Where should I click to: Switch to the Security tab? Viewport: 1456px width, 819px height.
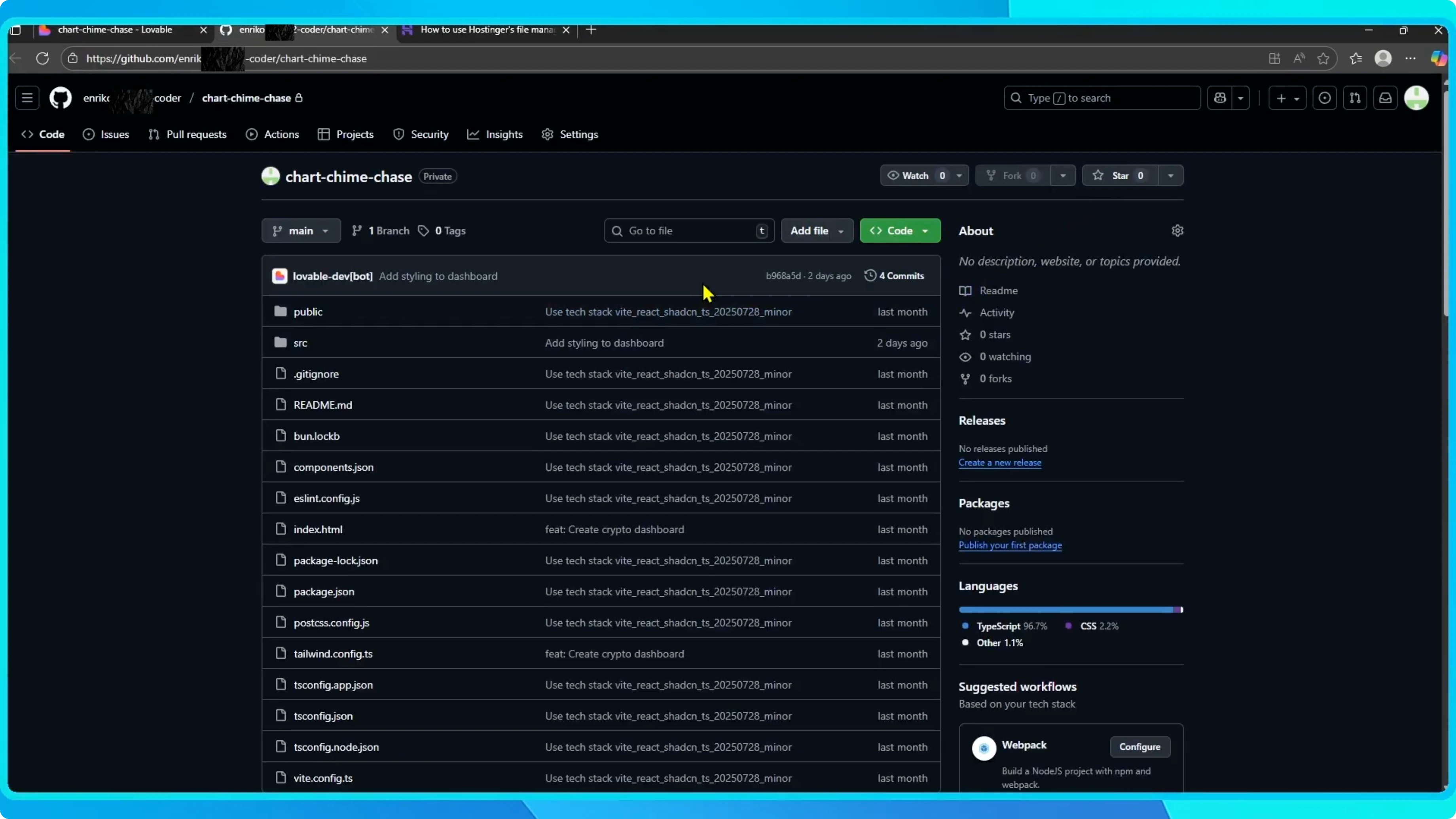pos(421,135)
